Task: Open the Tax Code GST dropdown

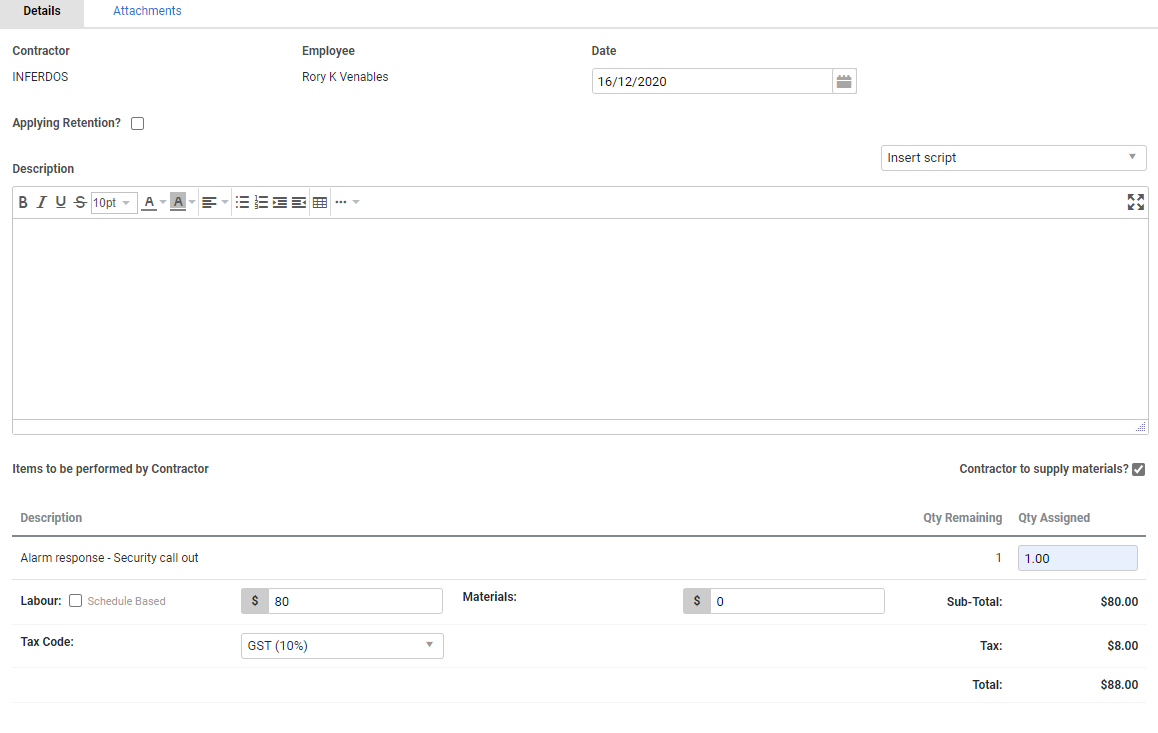Action: pos(342,646)
